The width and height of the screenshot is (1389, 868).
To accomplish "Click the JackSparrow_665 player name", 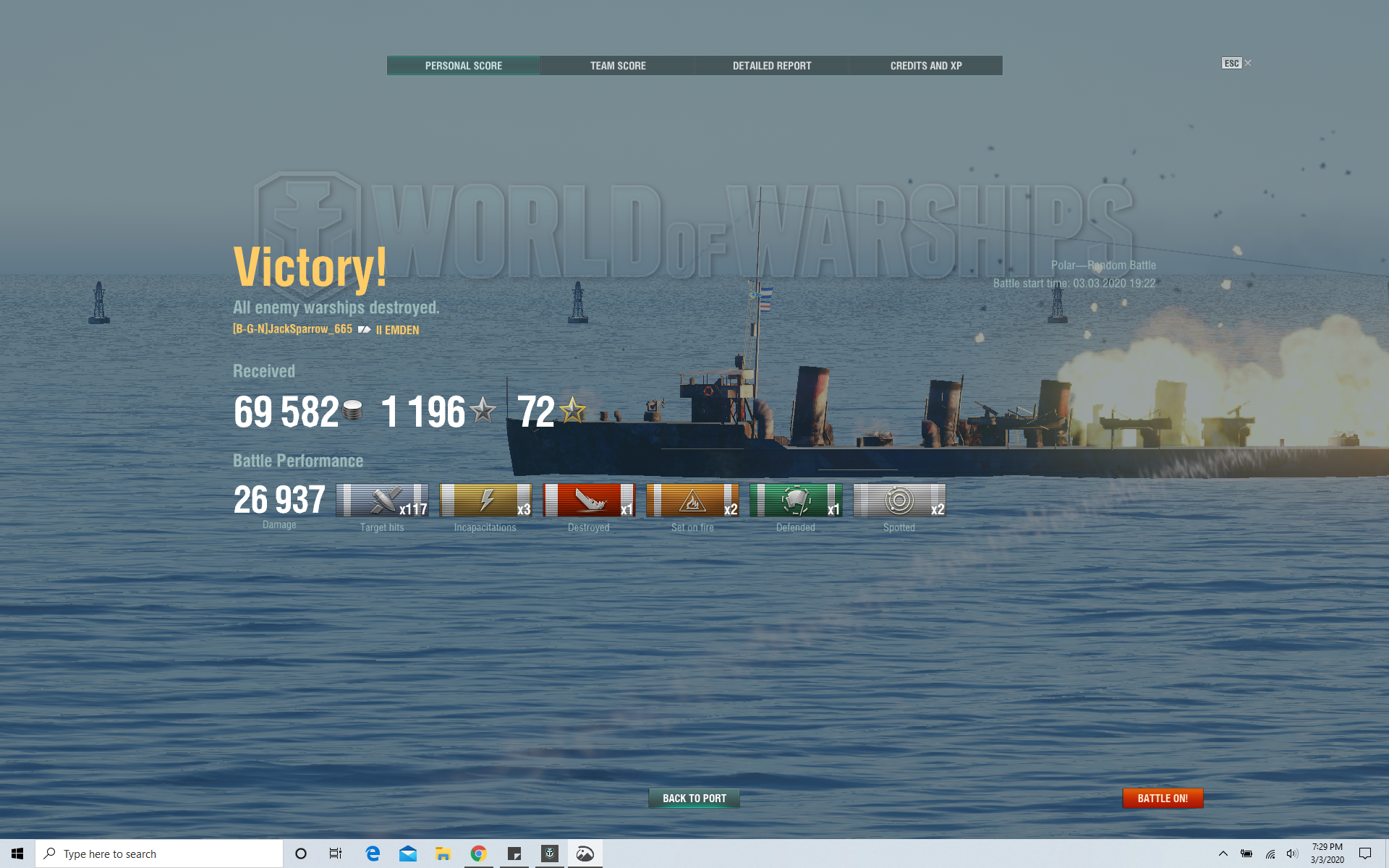I will [x=293, y=329].
